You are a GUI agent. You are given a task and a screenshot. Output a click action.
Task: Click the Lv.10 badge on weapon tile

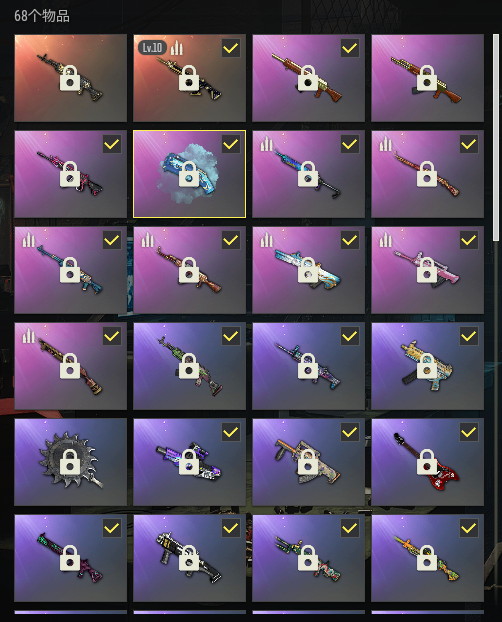coord(152,48)
